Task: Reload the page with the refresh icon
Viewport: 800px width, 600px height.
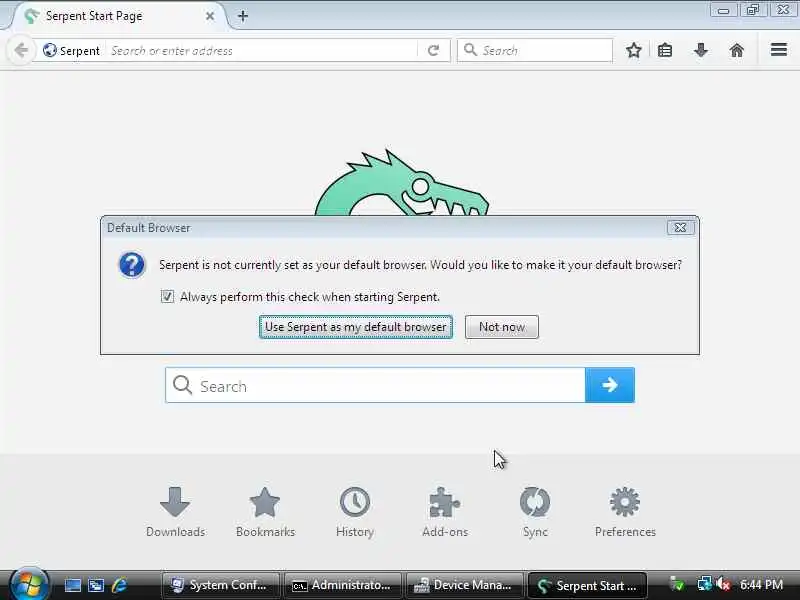Action: pos(433,50)
